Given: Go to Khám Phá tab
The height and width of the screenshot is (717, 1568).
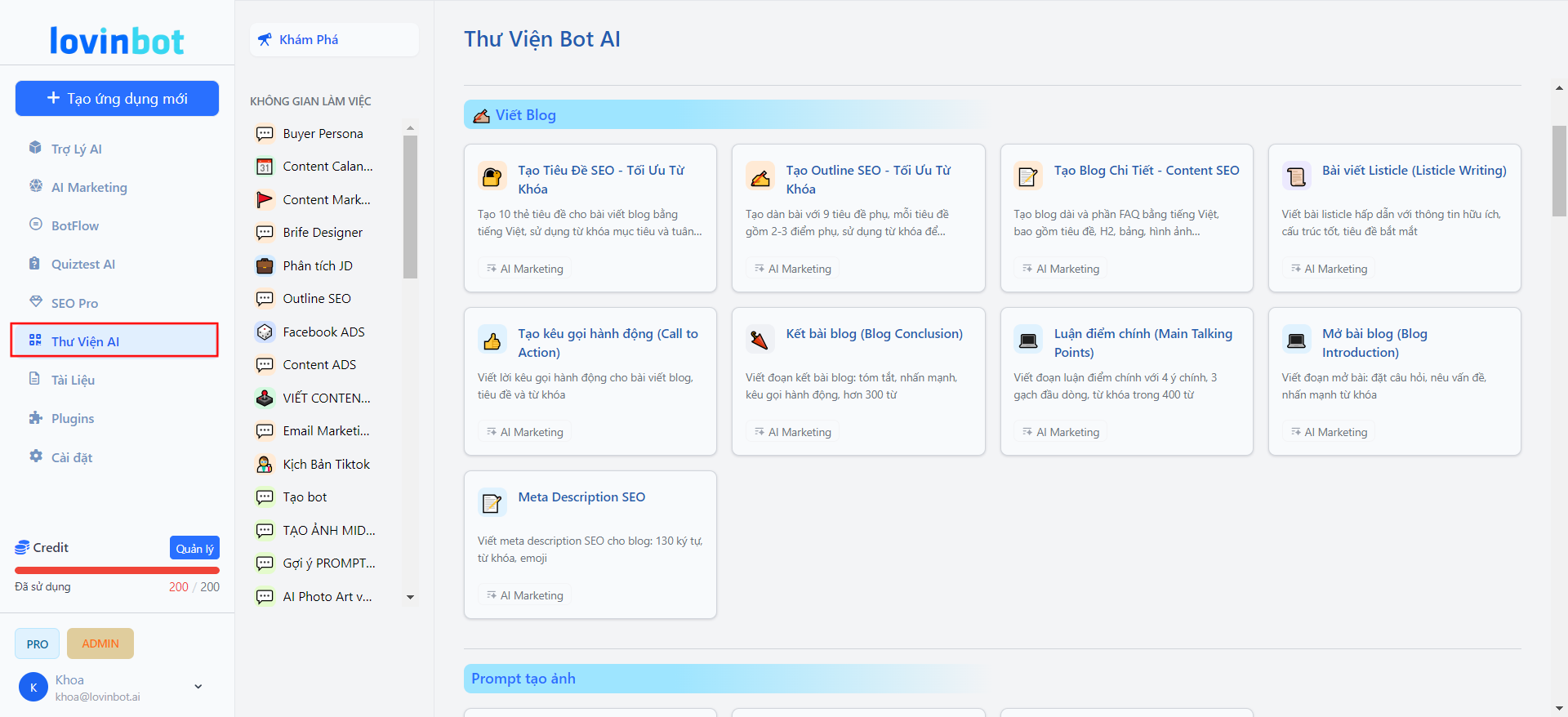Looking at the screenshot, I should tap(334, 40).
